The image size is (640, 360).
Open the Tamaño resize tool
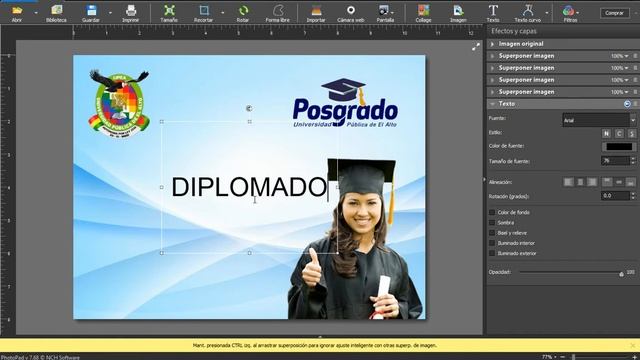169,13
